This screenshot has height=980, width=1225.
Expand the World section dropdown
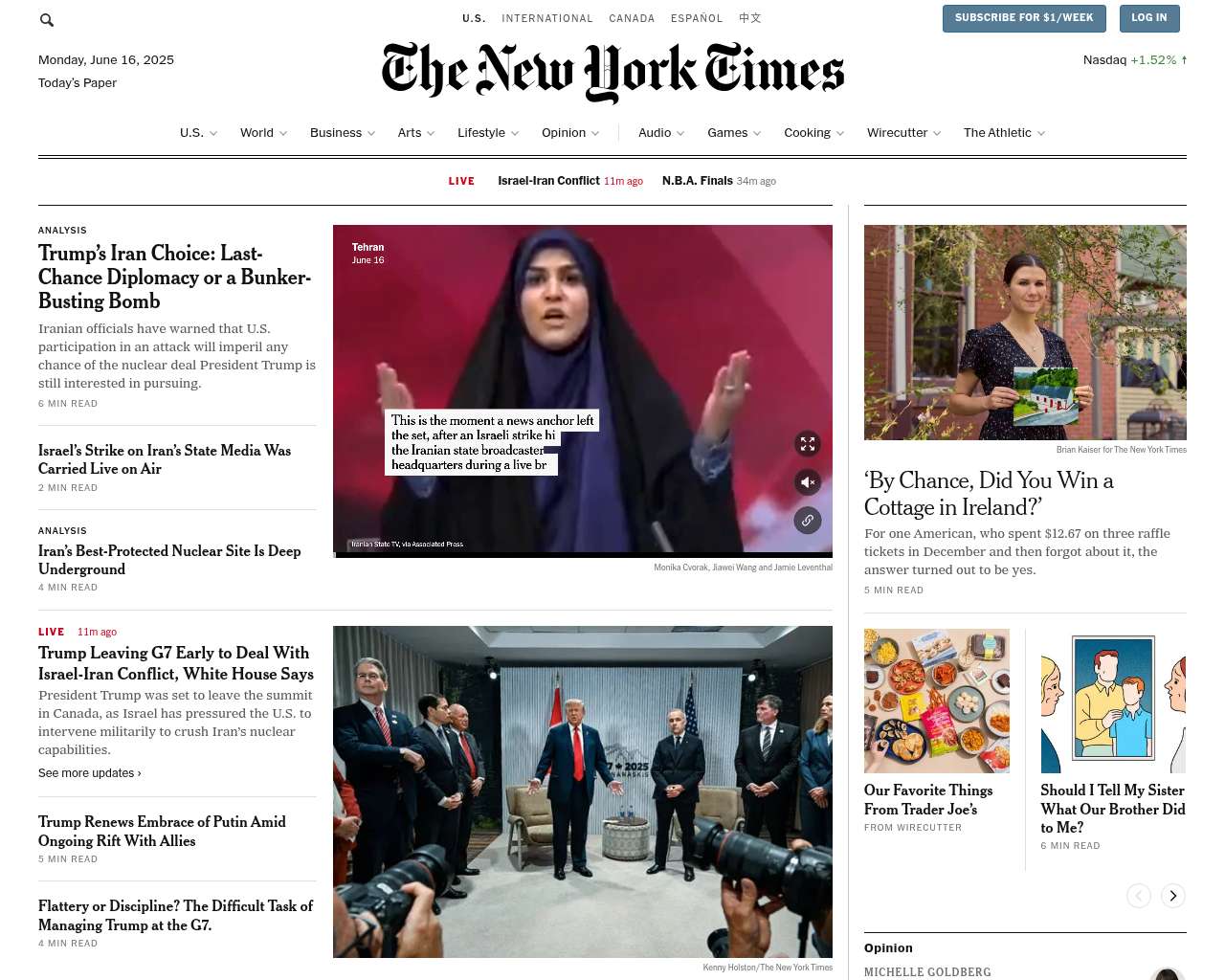click(x=283, y=133)
